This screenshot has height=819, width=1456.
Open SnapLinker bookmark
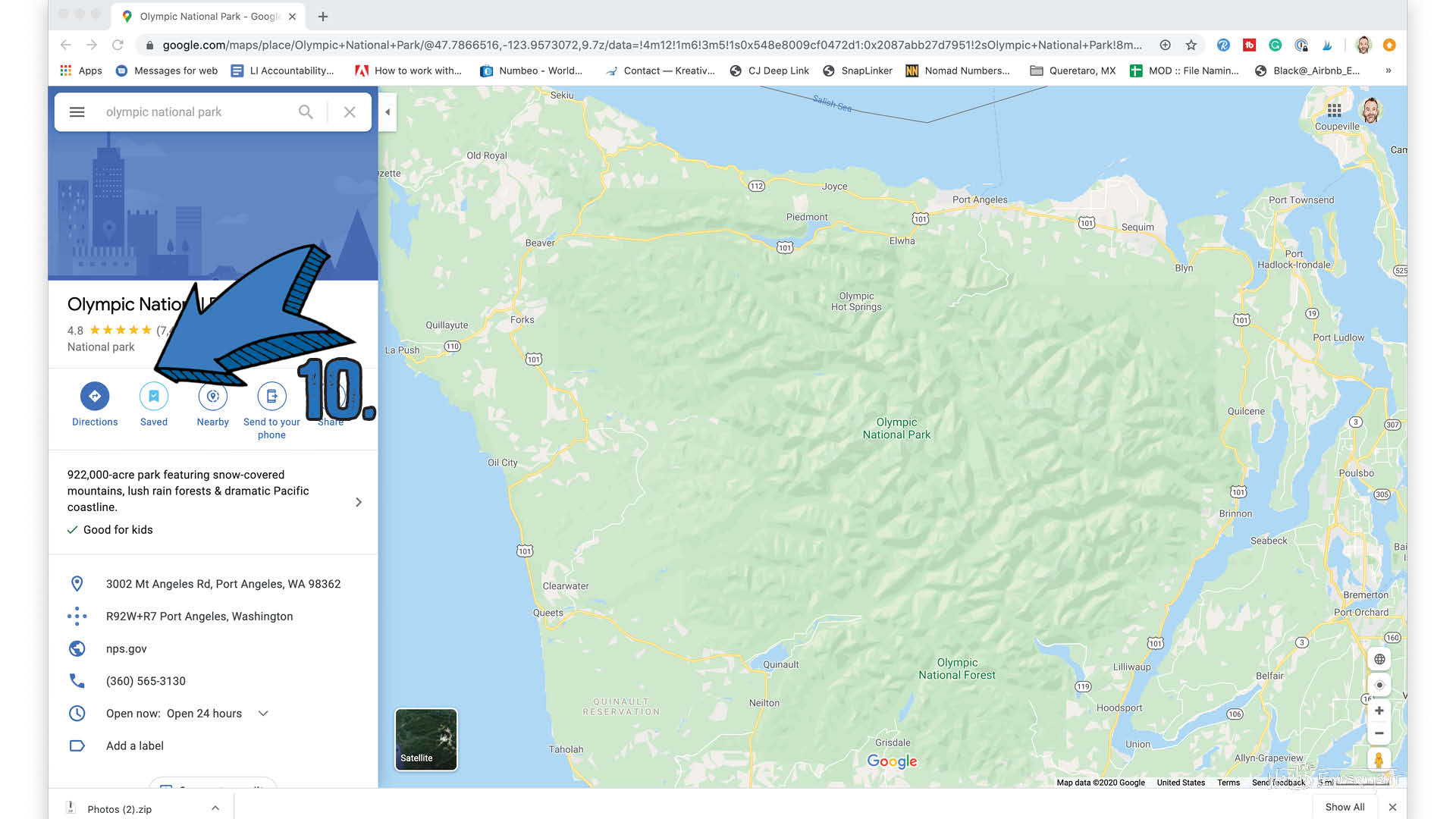click(x=858, y=71)
